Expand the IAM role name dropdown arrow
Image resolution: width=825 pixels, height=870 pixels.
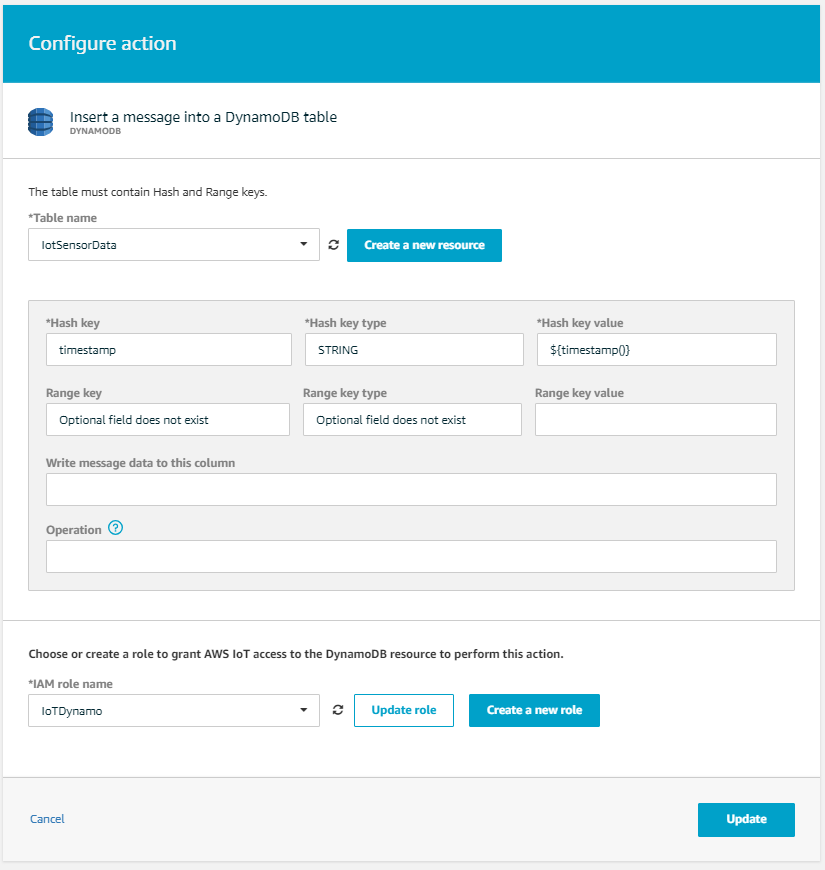(x=303, y=710)
